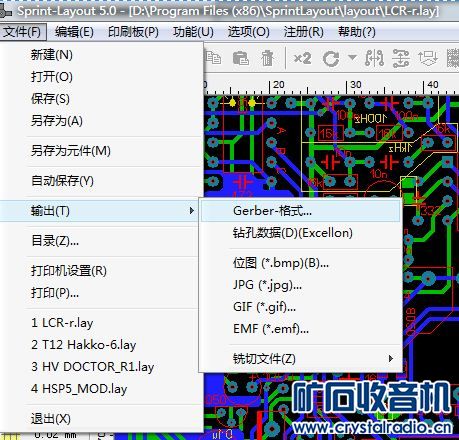Choose 新建(N) from the file menu
459x440 pixels.
[101, 55]
